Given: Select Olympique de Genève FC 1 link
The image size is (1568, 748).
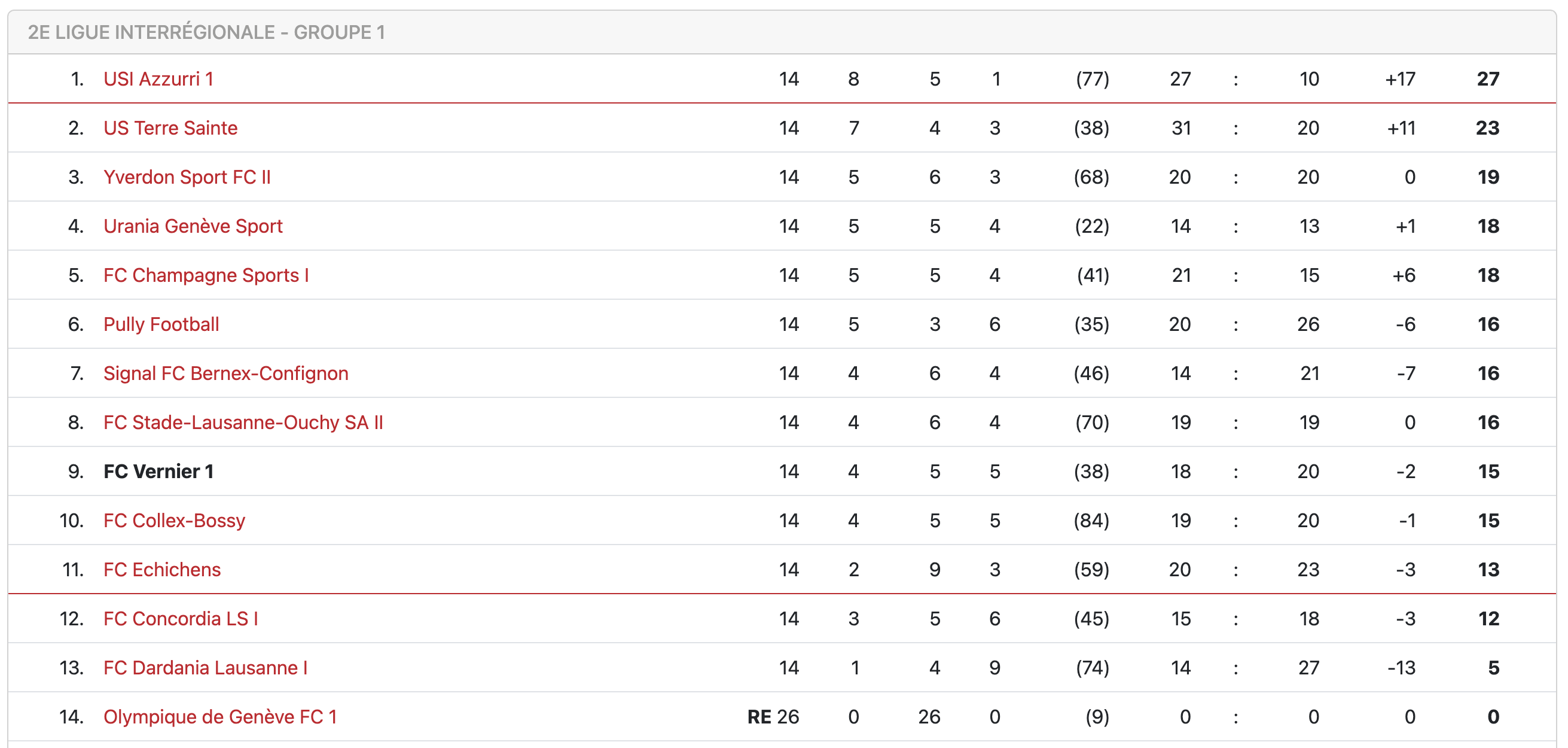Looking at the screenshot, I should pyautogui.click(x=219, y=717).
